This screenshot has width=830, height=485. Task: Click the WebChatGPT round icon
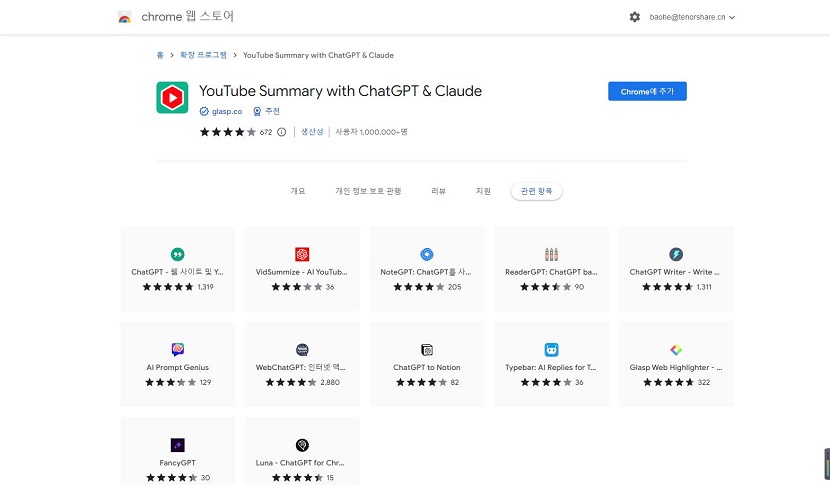pyautogui.click(x=302, y=349)
